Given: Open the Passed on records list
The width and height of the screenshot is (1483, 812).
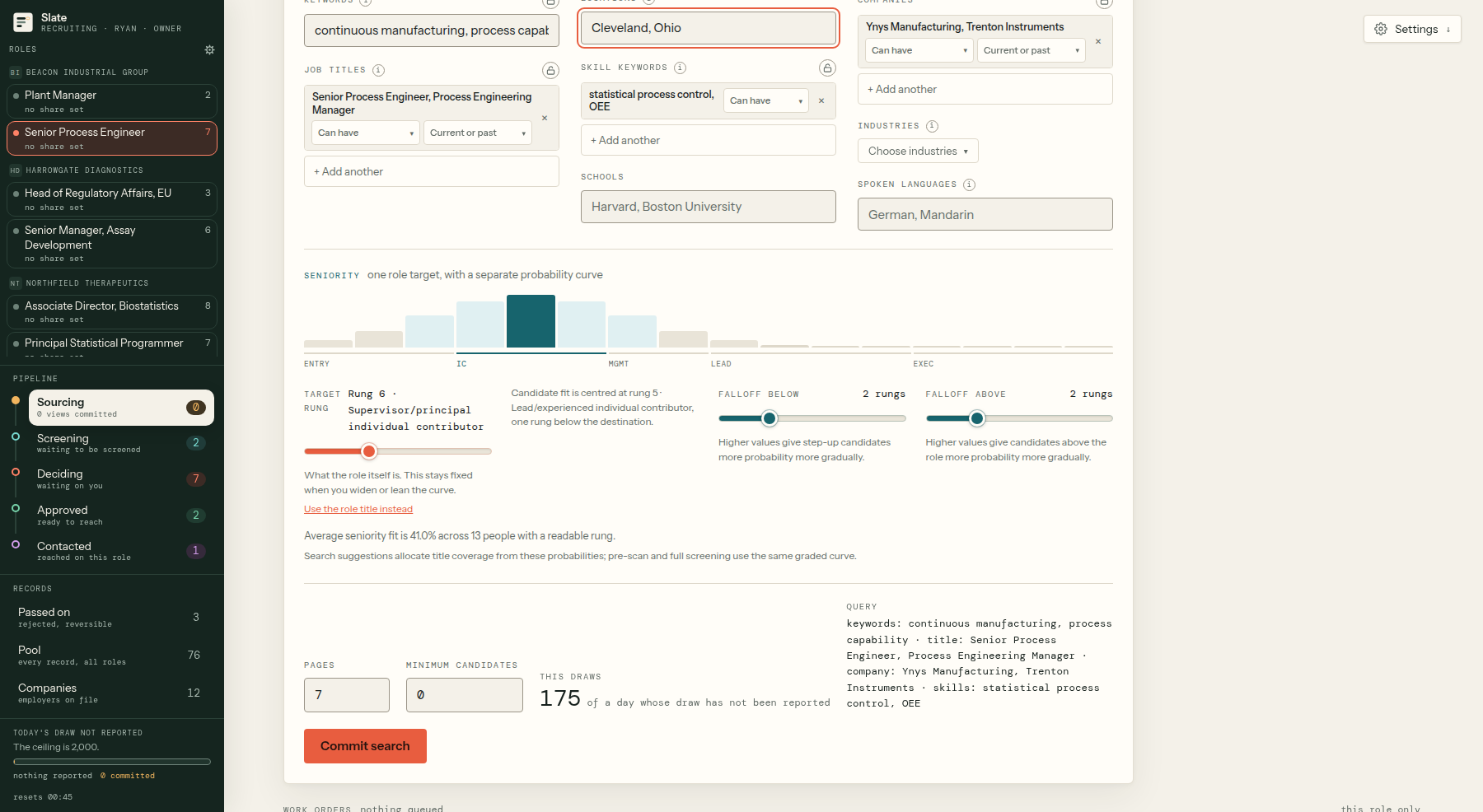Looking at the screenshot, I should click(112, 618).
